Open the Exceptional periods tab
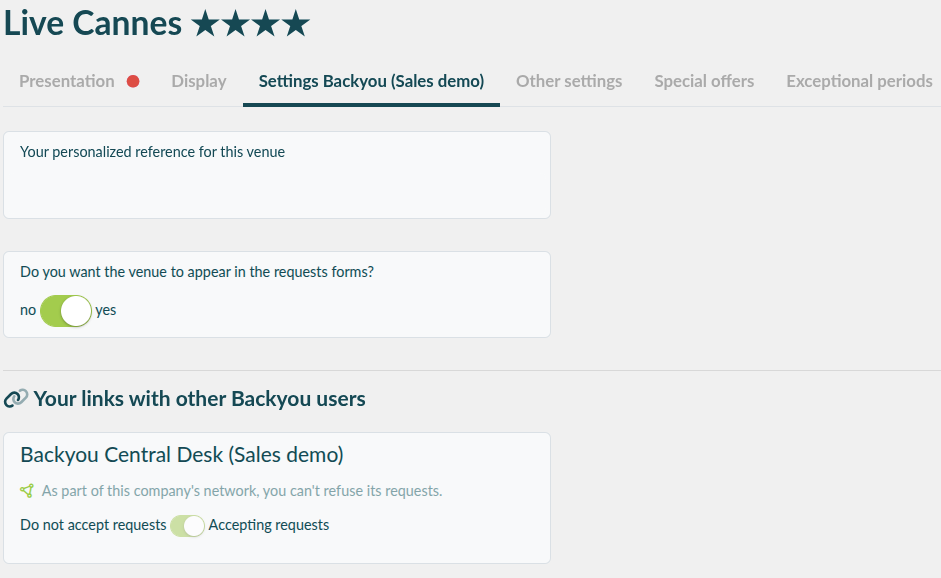Viewport: 941px width, 578px height. [x=859, y=81]
